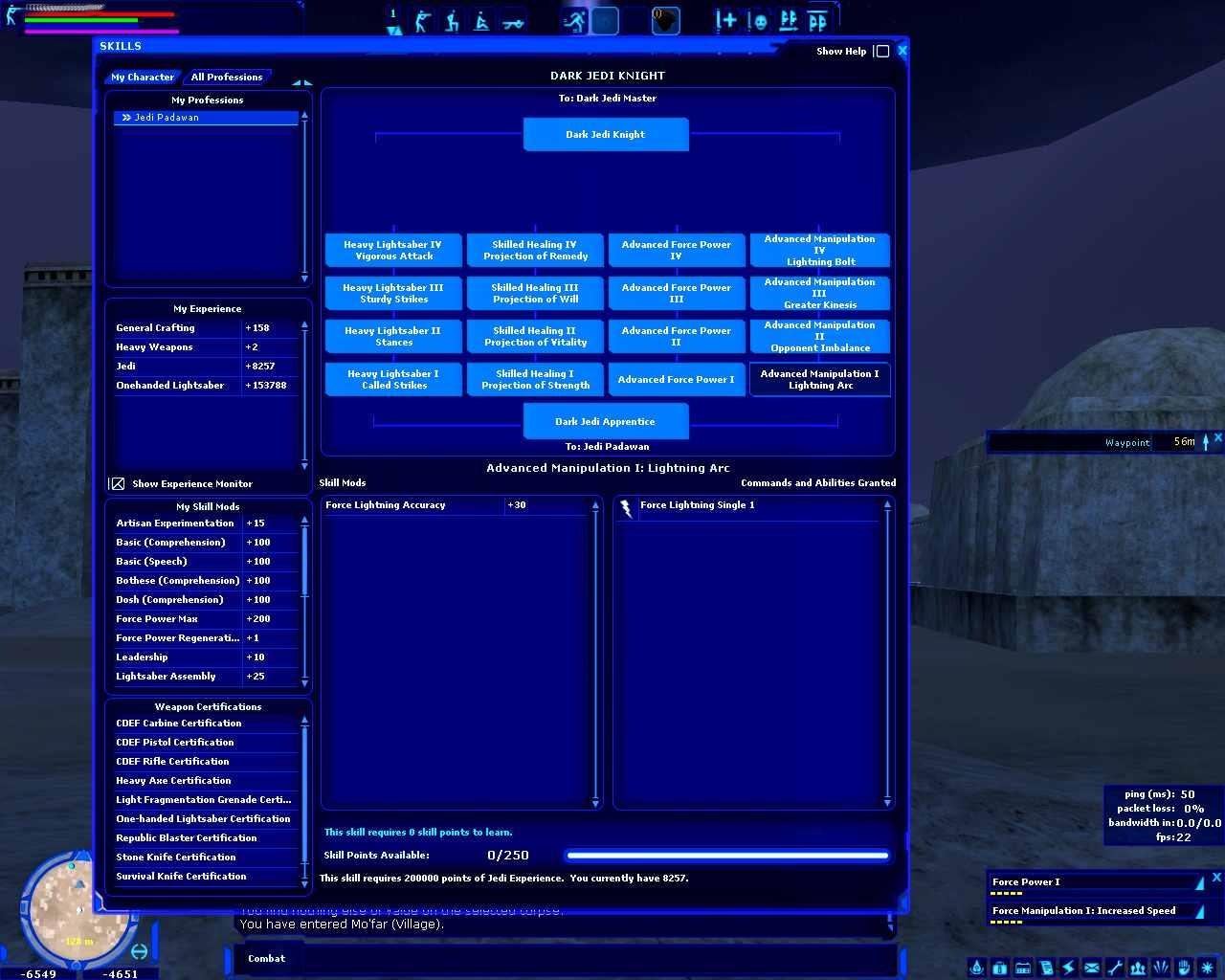This screenshot has height=980, width=1225.
Task: Expand toolbar pane using arrow under number 1
Action: [x=394, y=31]
